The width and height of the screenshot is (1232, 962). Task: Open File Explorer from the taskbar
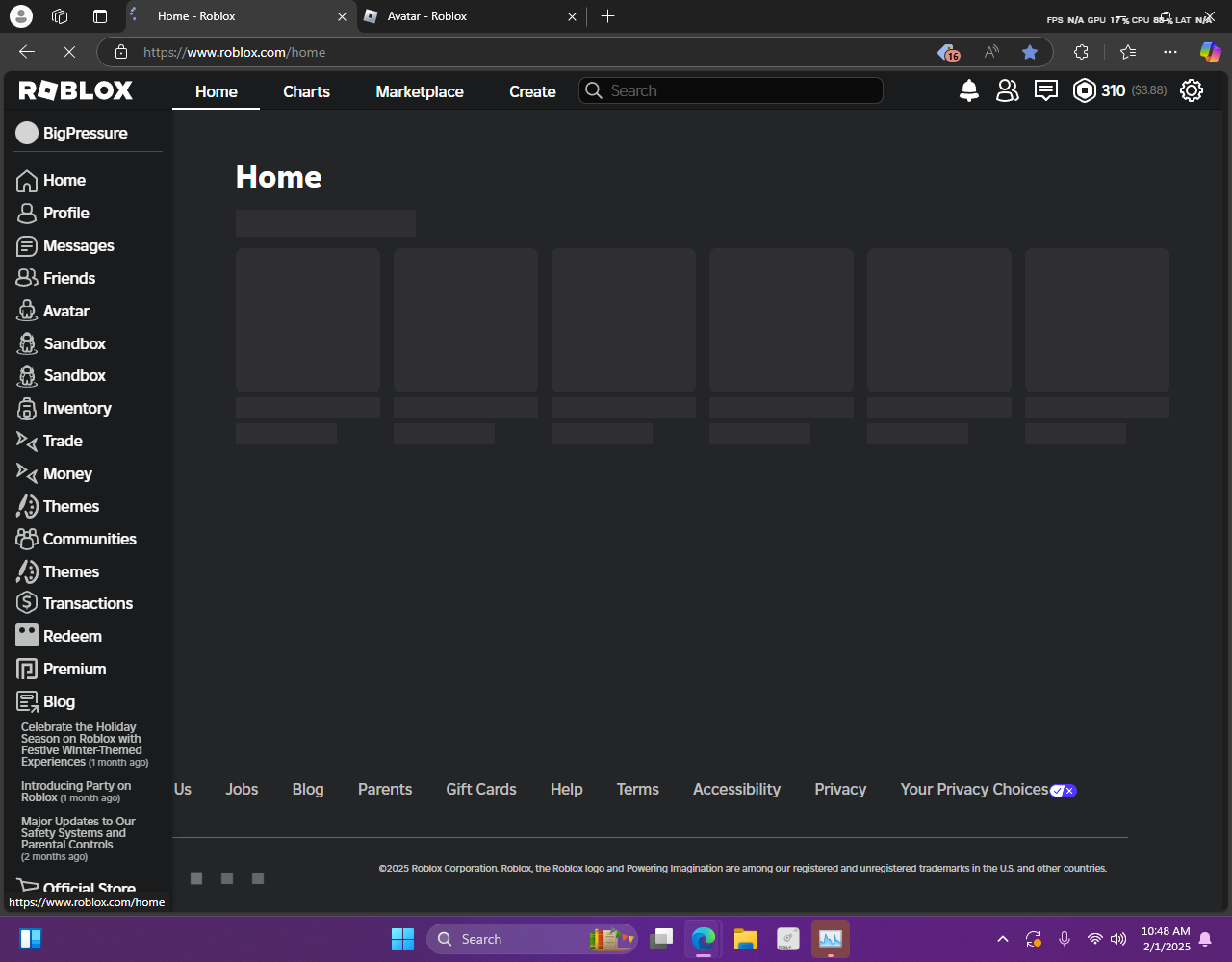(745, 939)
